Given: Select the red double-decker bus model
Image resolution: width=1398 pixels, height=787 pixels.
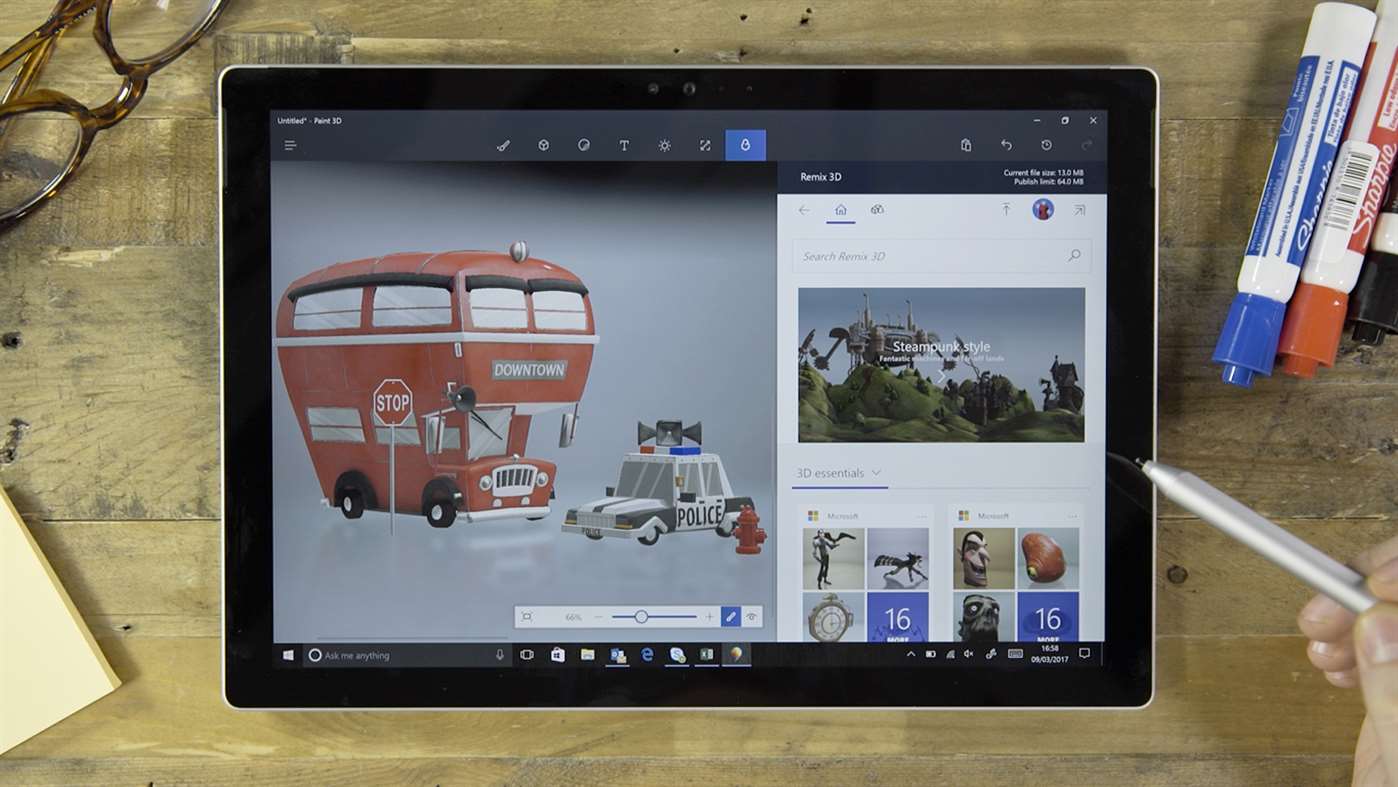Looking at the screenshot, I should [x=436, y=385].
